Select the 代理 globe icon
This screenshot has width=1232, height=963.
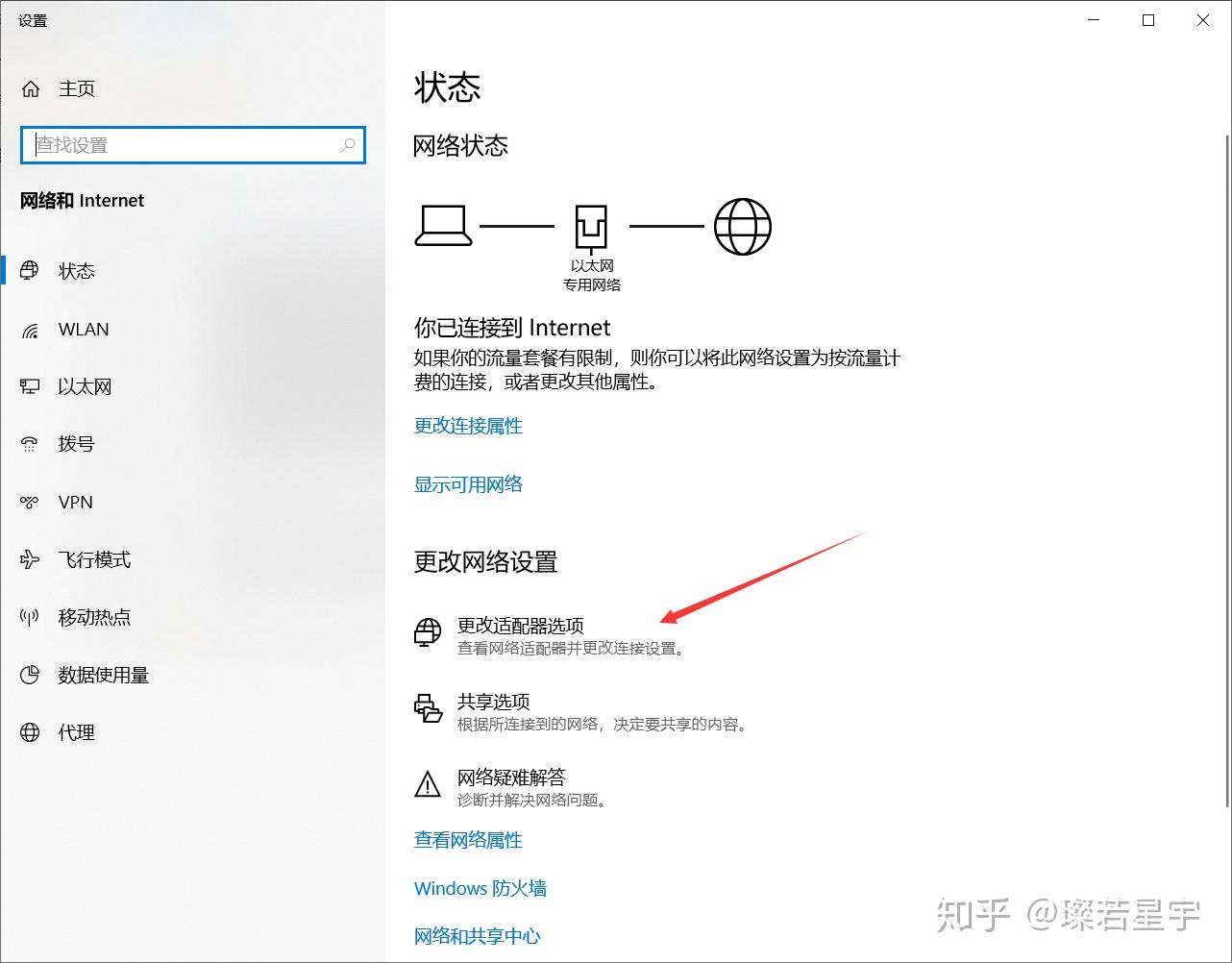[30, 732]
